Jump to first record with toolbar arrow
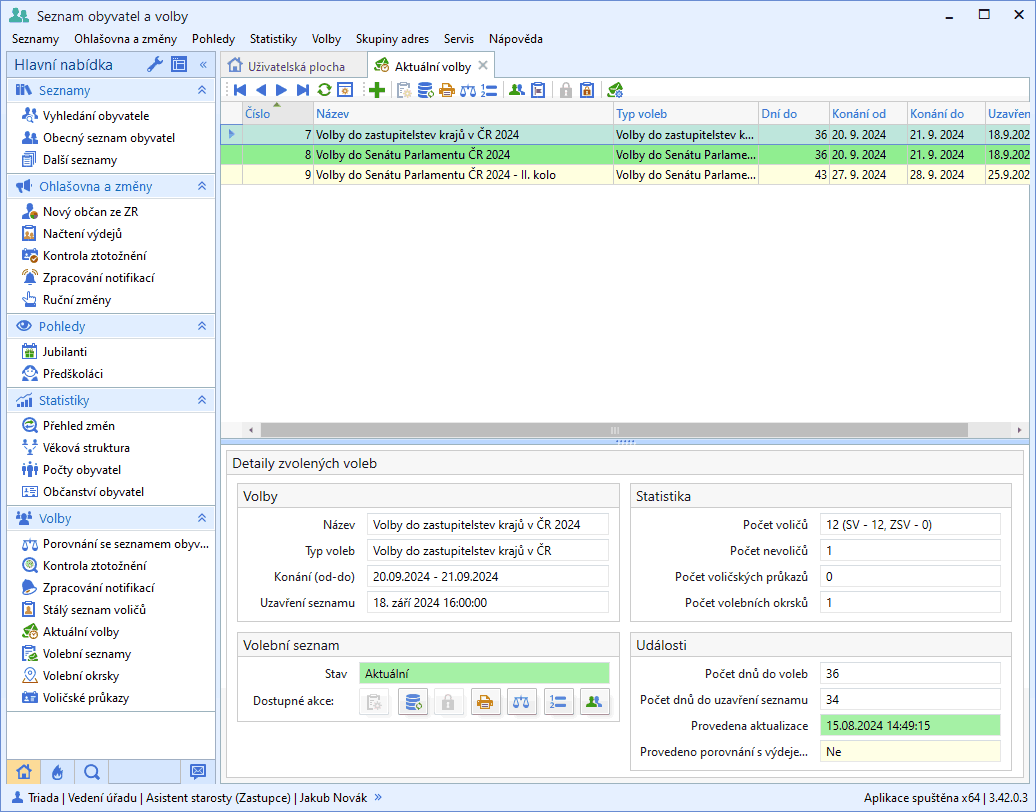 click(x=240, y=90)
